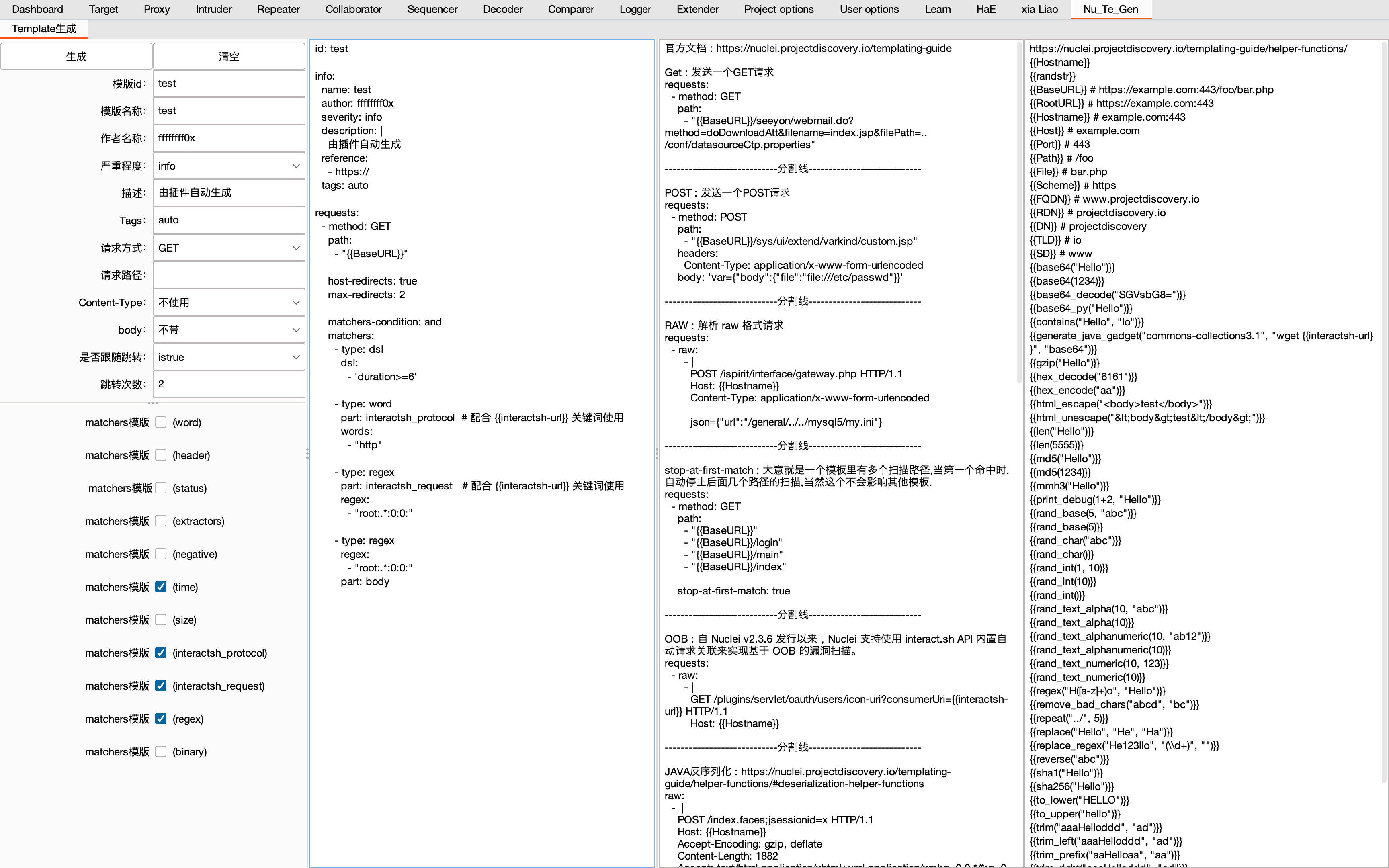Click the 请求路径 input field

pos(228,275)
